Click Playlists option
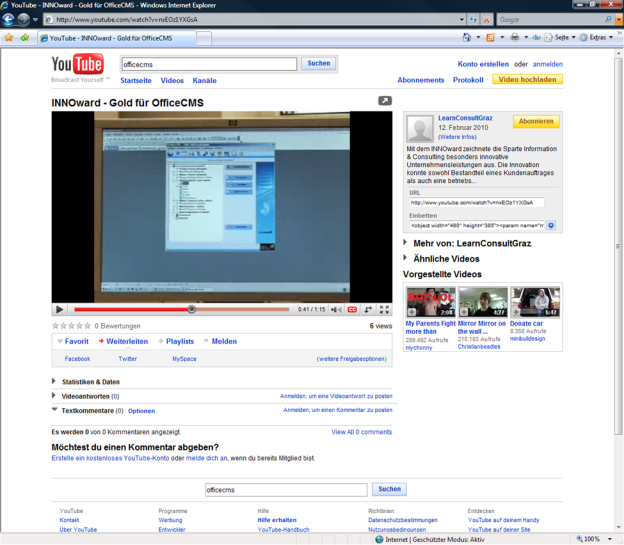The image size is (624, 545). click(180, 341)
